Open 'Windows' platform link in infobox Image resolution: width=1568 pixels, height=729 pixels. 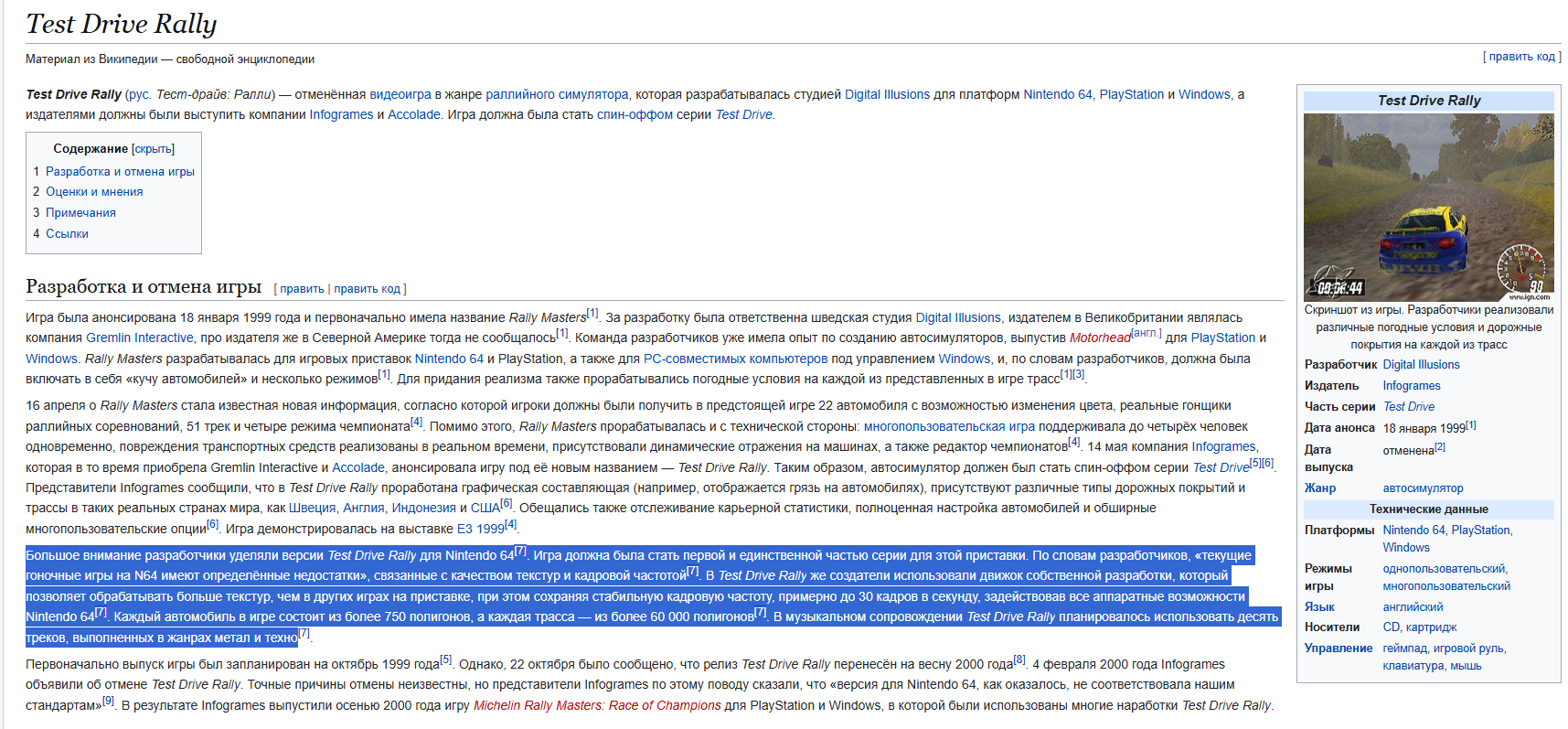pyautogui.click(x=1405, y=547)
